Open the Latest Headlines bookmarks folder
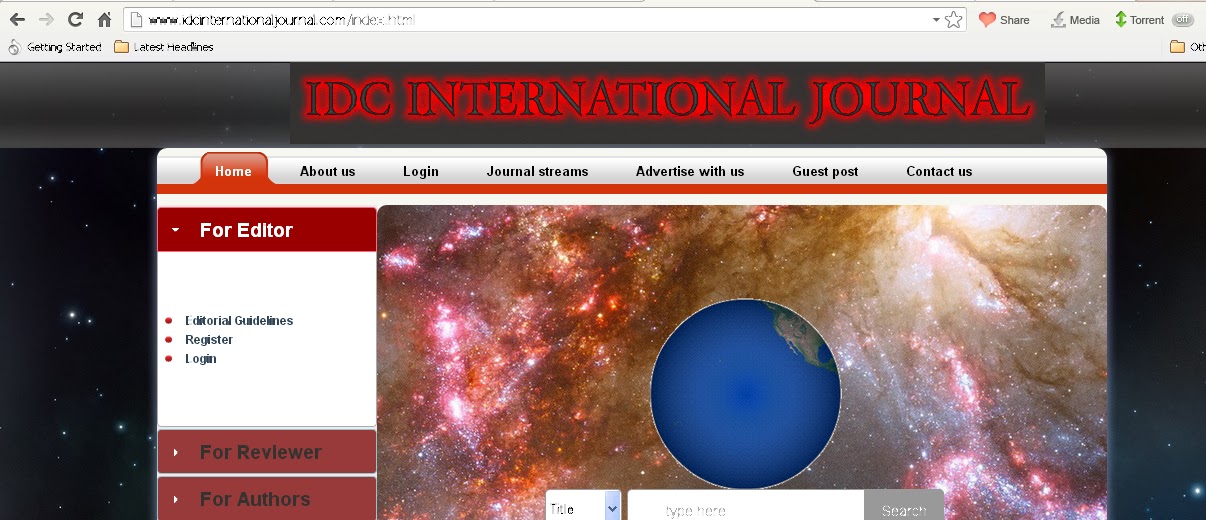The width and height of the screenshot is (1206, 520). (x=164, y=47)
